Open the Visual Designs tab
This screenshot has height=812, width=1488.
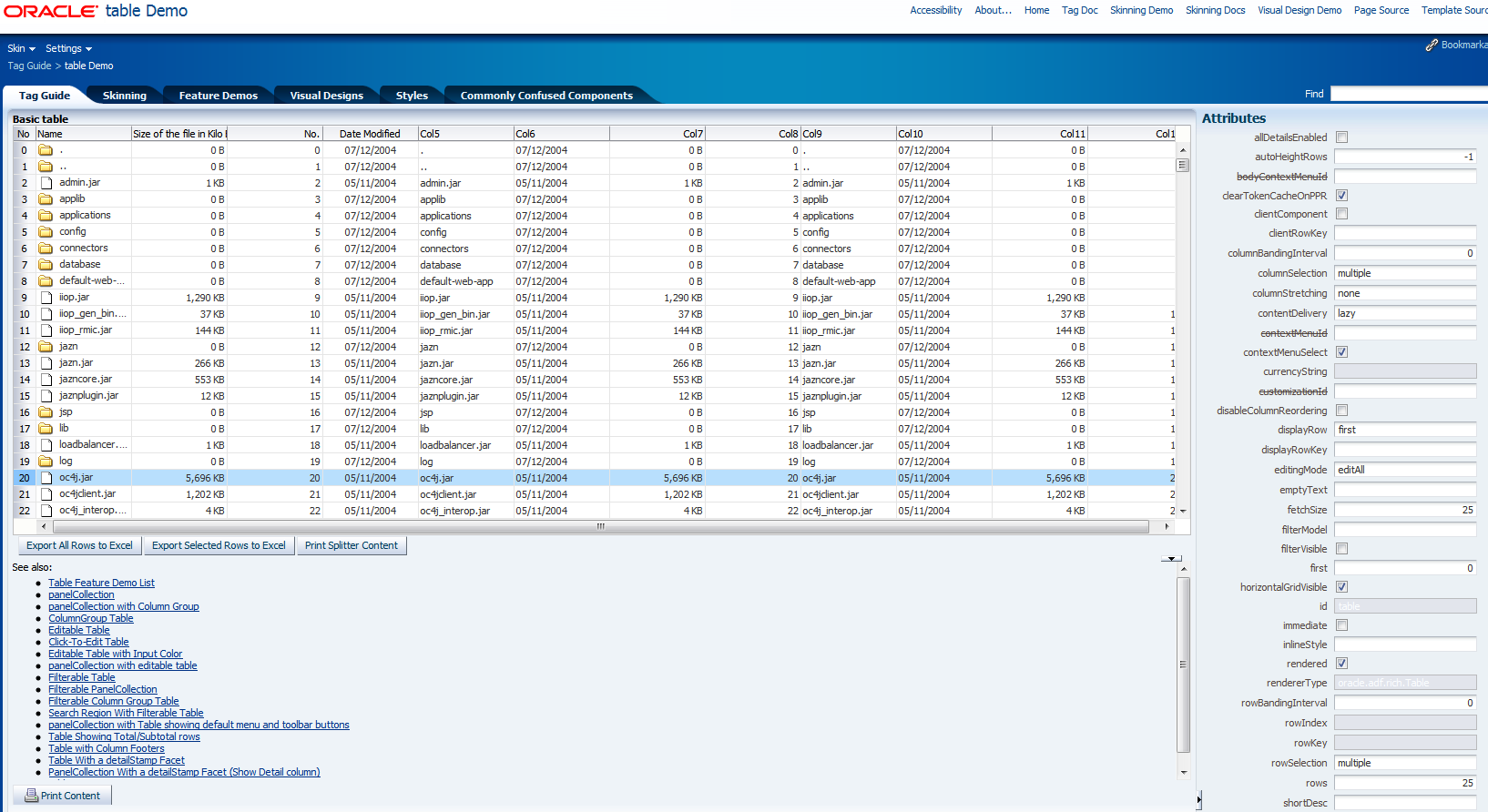tap(326, 96)
